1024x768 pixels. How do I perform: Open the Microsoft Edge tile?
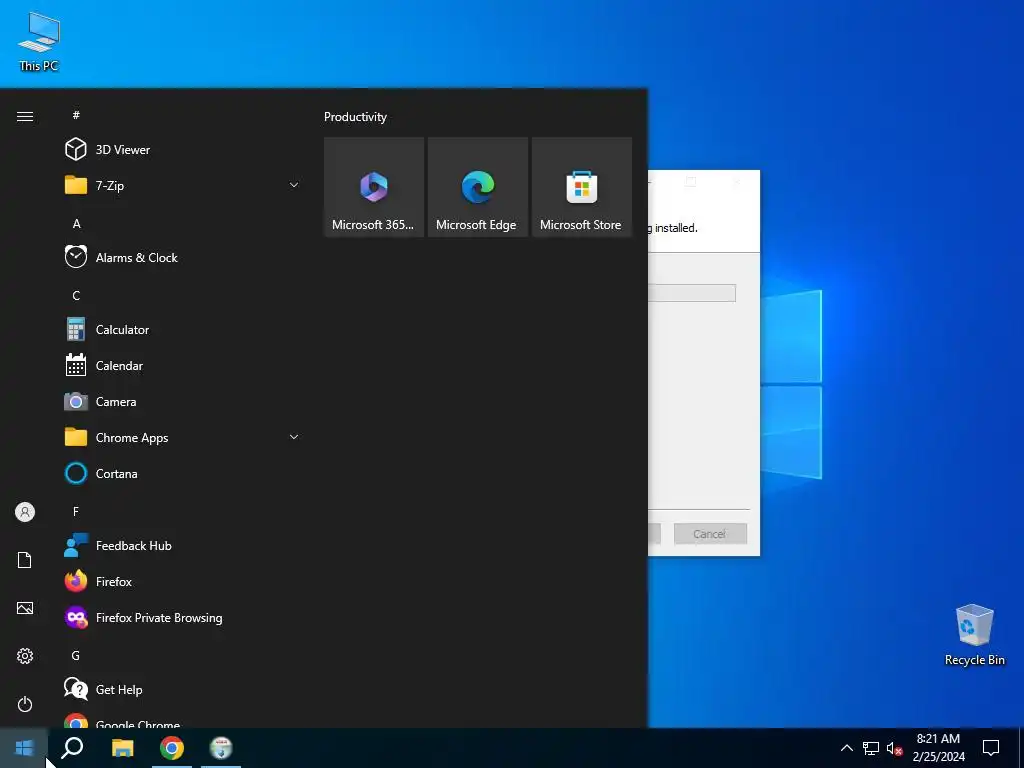click(477, 187)
